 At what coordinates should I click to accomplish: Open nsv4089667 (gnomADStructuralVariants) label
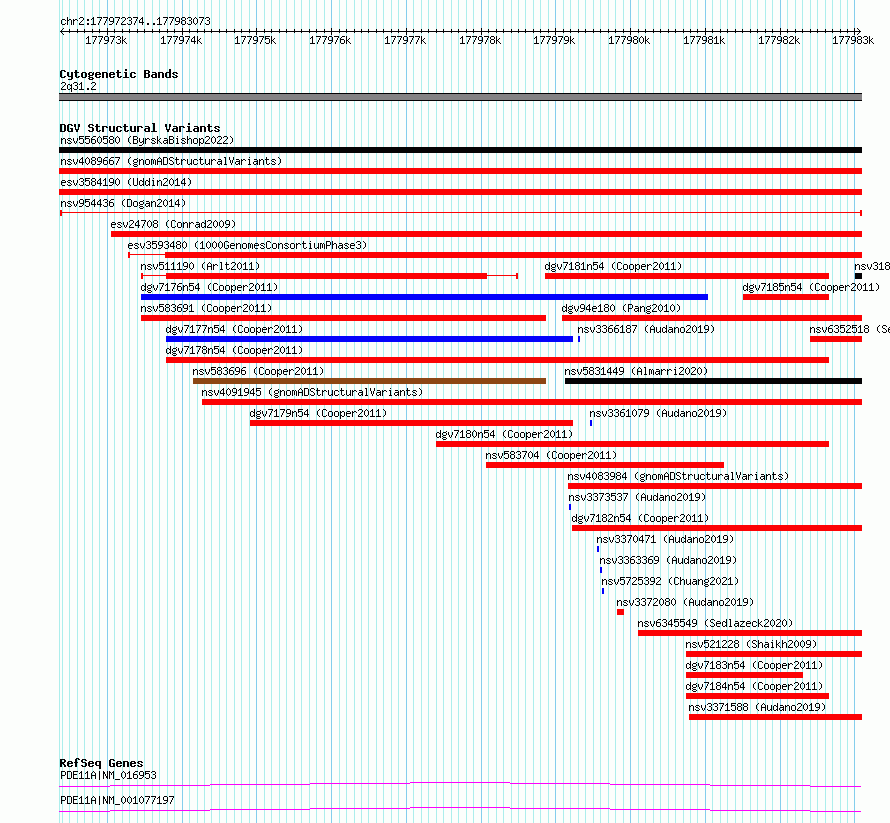171,161
